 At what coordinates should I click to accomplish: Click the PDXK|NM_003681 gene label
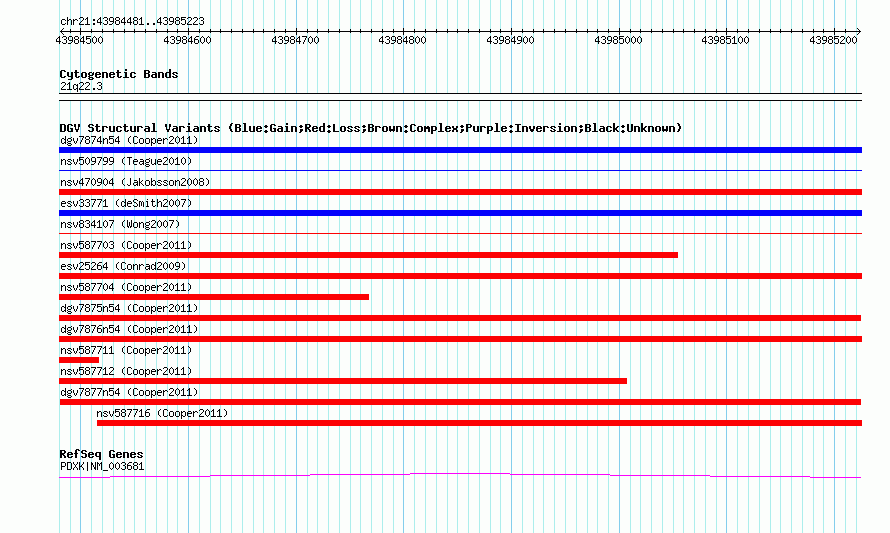[102, 467]
